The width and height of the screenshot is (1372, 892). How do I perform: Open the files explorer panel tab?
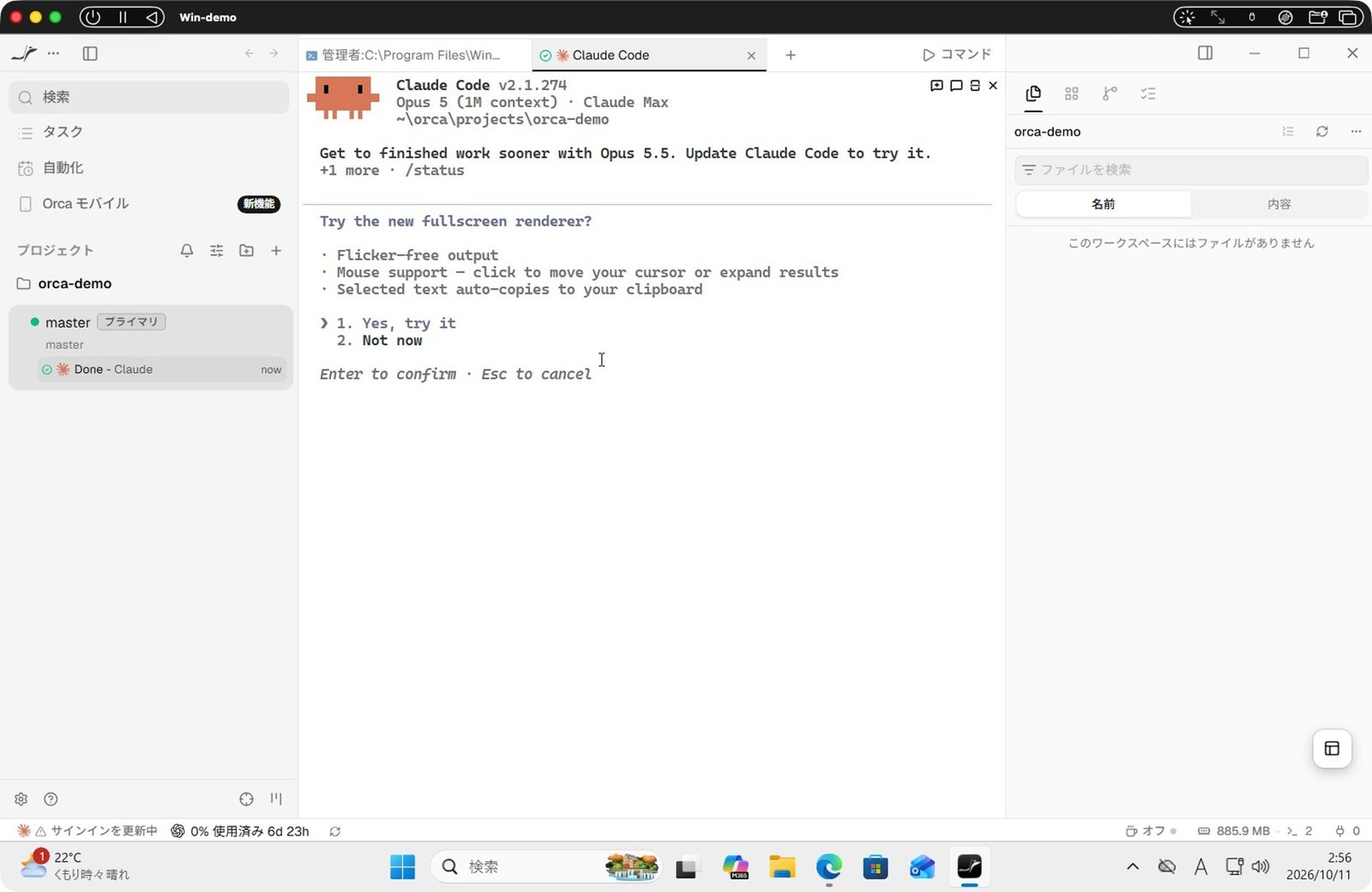coord(1033,93)
